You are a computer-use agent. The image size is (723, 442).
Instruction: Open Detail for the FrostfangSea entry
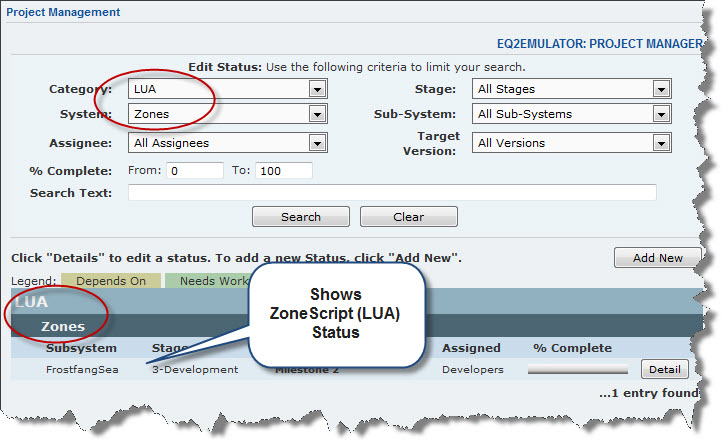[665, 370]
